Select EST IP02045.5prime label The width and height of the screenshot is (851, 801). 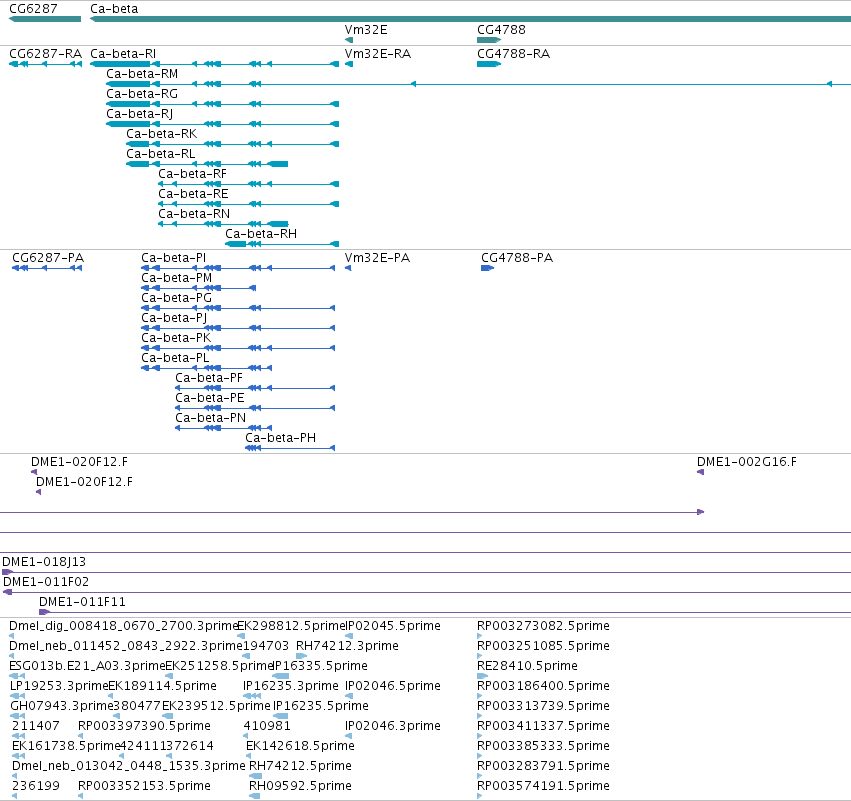coord(393,626)
